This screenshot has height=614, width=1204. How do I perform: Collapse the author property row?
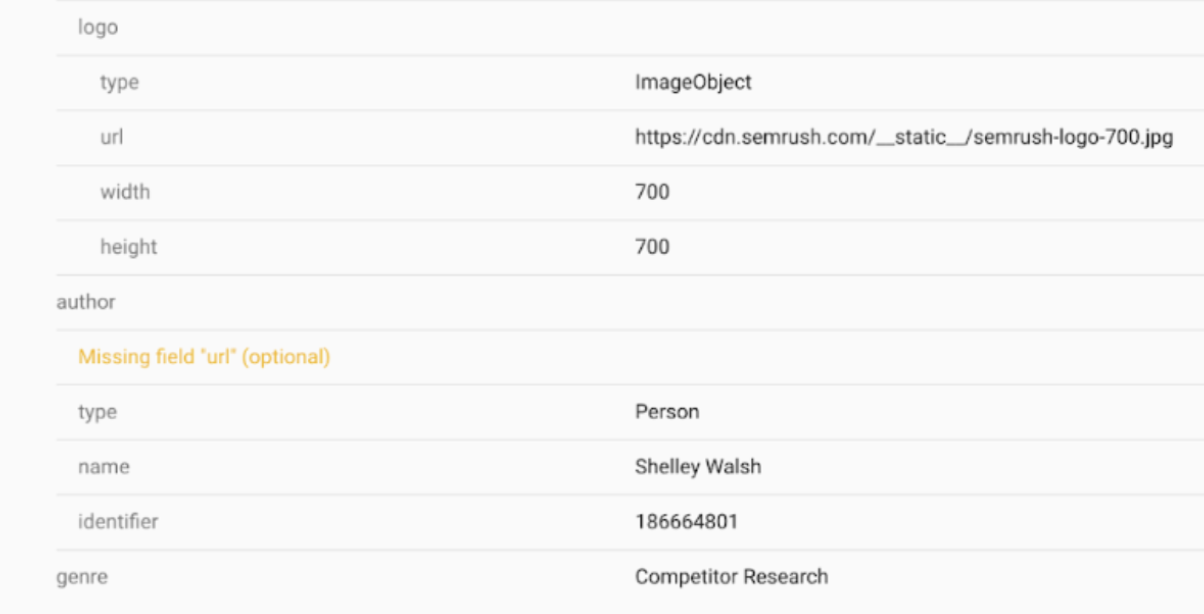click(629, 302)
